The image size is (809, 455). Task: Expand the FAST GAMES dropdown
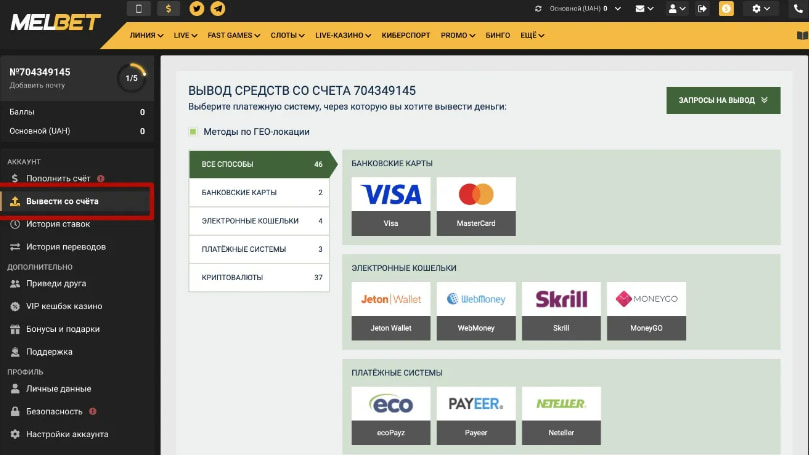pyautogui.click(x=234, y=35)
